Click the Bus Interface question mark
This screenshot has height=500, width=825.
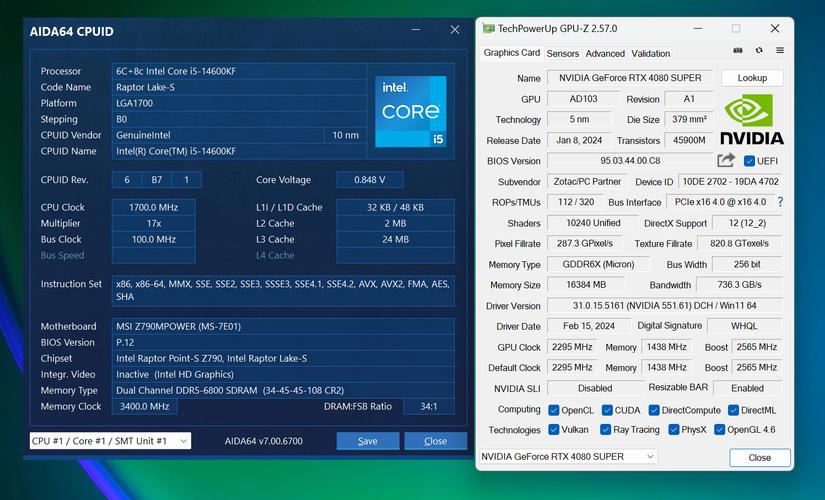(x=780, y=203)
